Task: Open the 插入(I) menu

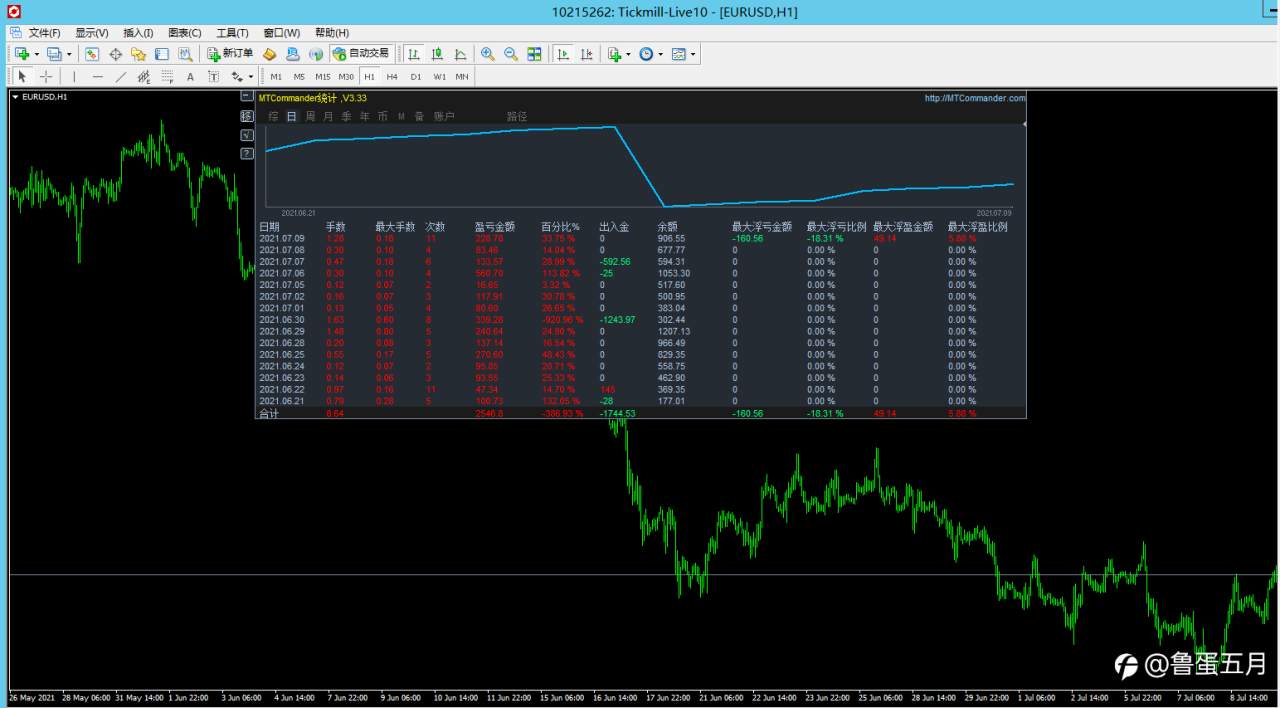Action: [138, 33]
